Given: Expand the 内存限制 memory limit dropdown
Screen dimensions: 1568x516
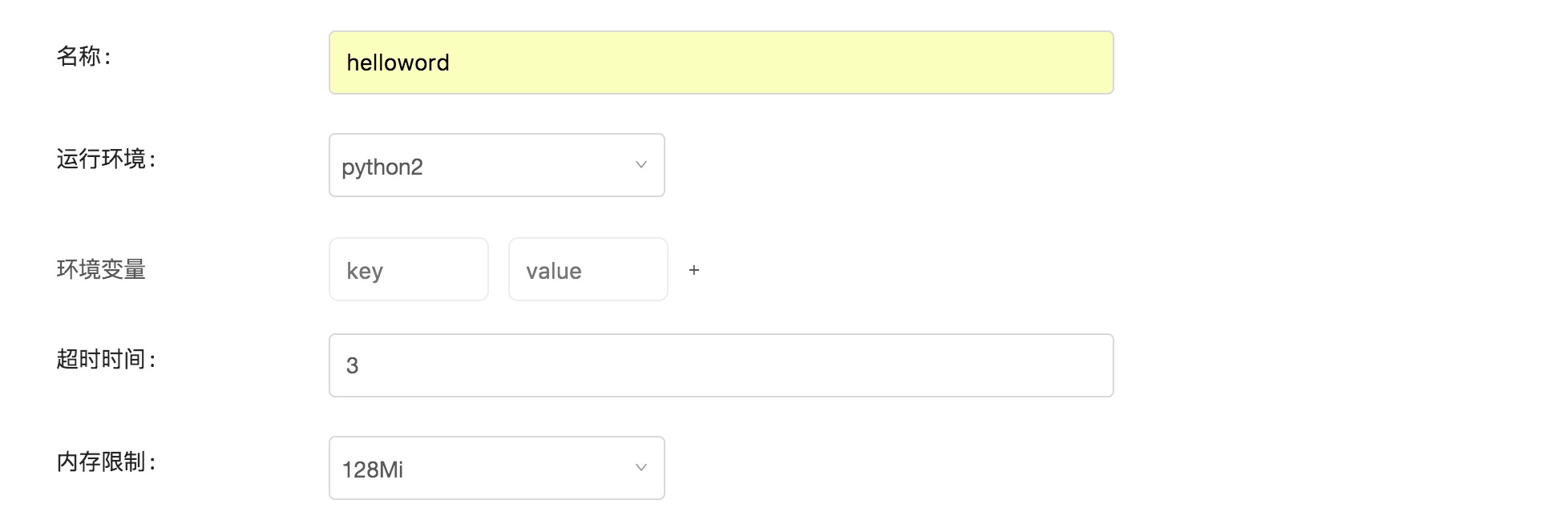Looking at the screenshot, I should coord(496,468).
